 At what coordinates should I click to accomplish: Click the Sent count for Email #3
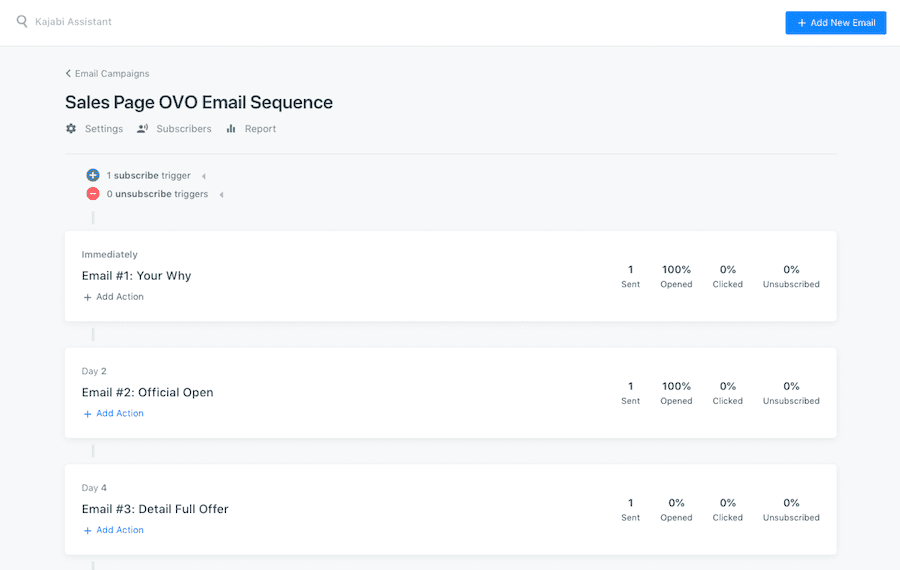tap(630, 509)
